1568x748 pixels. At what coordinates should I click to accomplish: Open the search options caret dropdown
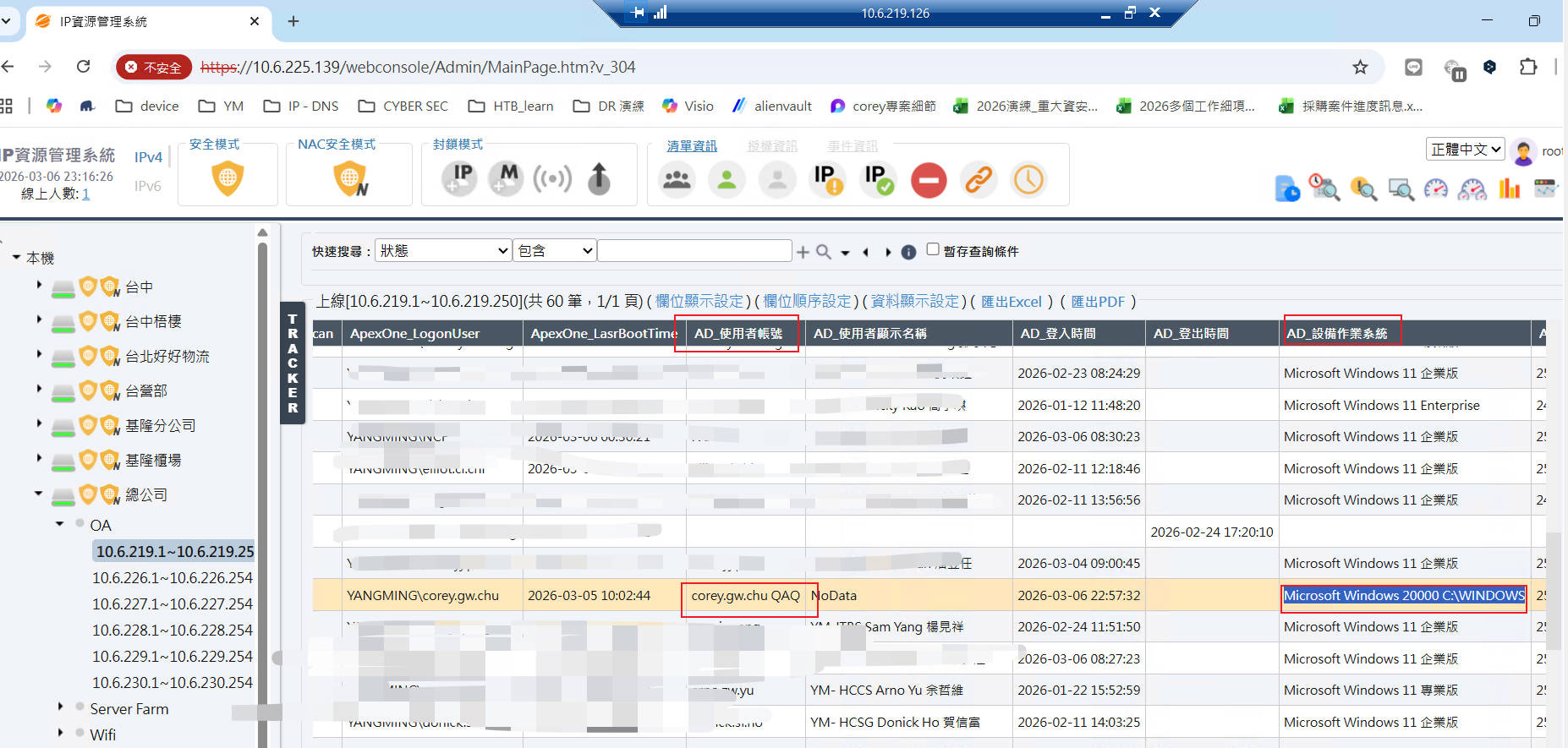(845, 253)
